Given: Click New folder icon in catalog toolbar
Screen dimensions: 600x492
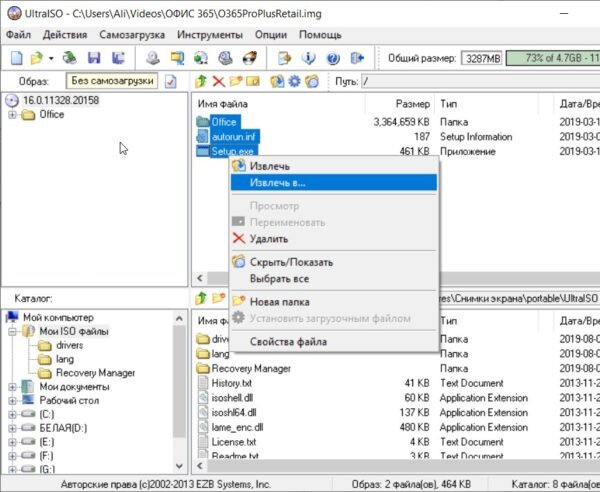Looking at the screenshot, I should point(218,298).
